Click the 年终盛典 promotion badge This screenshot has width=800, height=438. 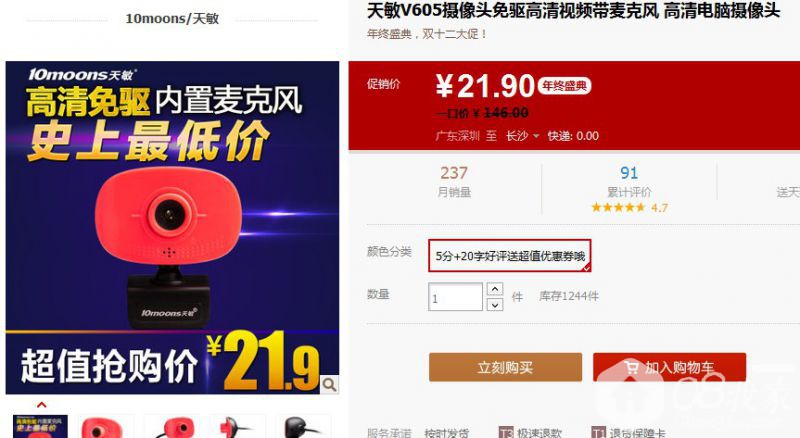[x=564, y=86]
